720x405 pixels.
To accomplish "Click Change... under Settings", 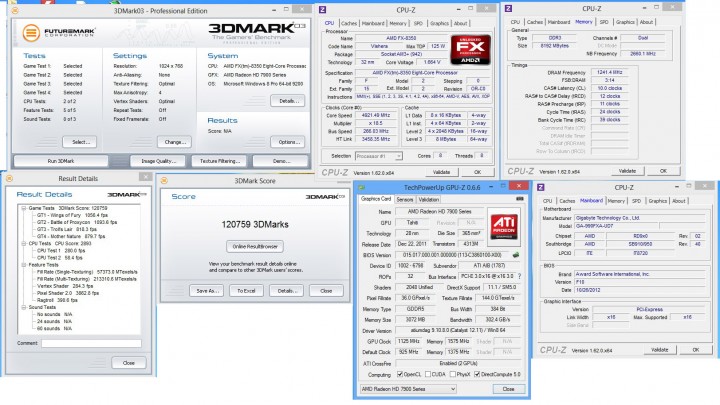I will (x=174, y=142).
